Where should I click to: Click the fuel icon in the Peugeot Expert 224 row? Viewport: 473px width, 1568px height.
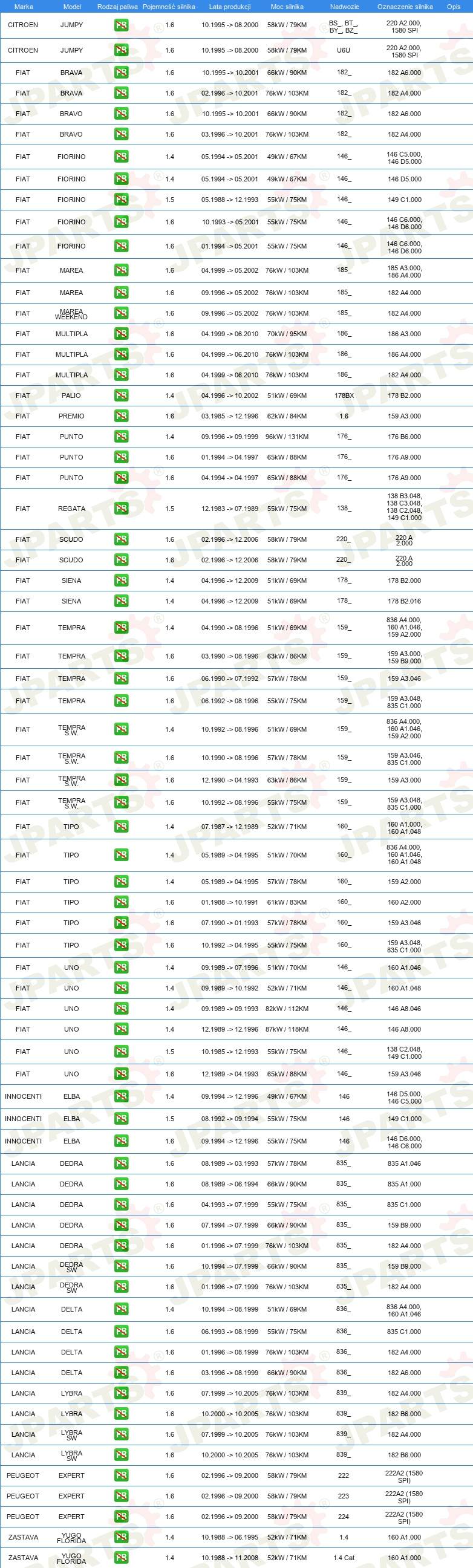pos(121,1517)
